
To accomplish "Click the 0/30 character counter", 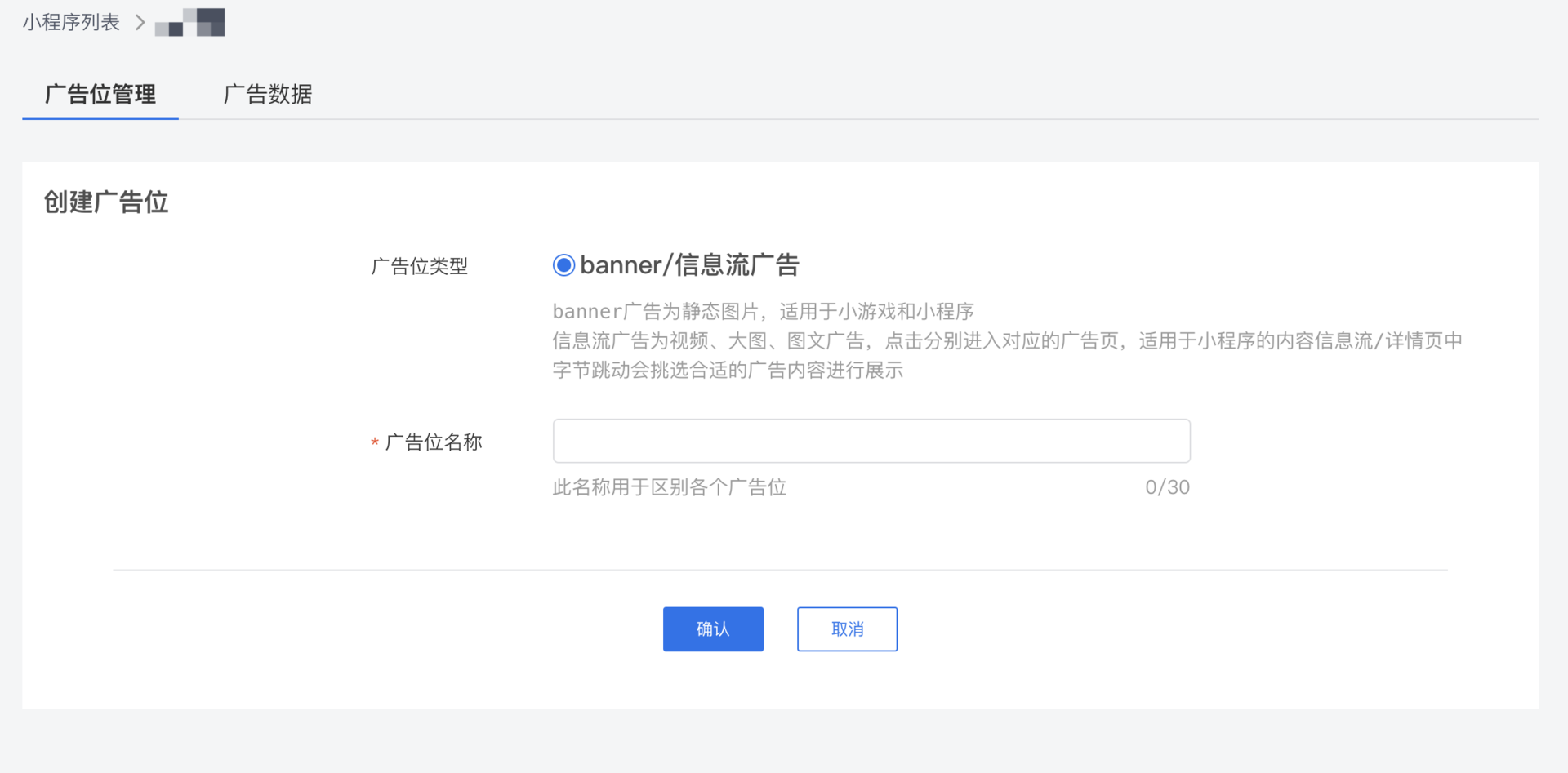I will [x=1167, y=486].
